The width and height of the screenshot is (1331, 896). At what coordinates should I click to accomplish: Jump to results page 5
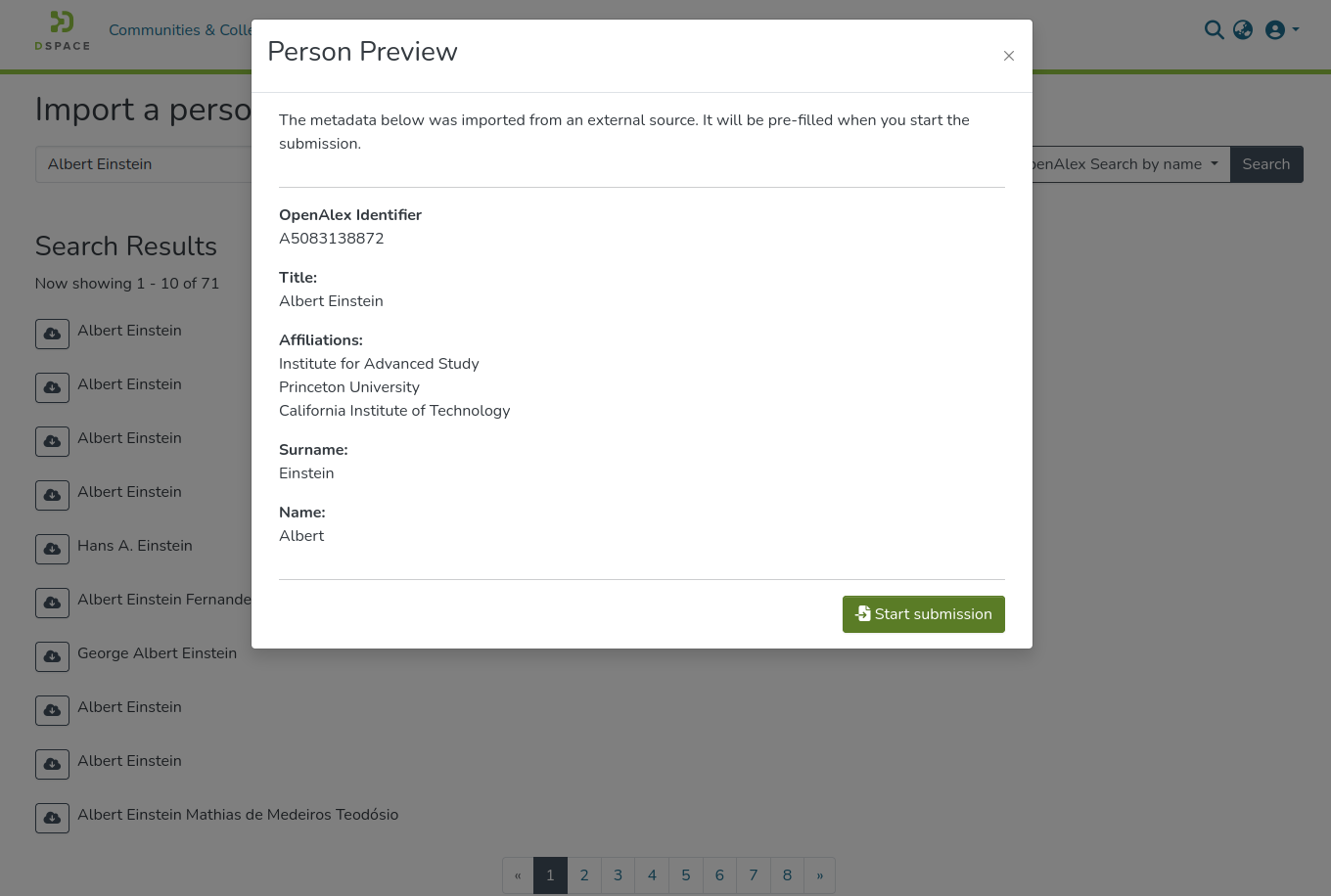pyautogui.click(x=686, y=875)
